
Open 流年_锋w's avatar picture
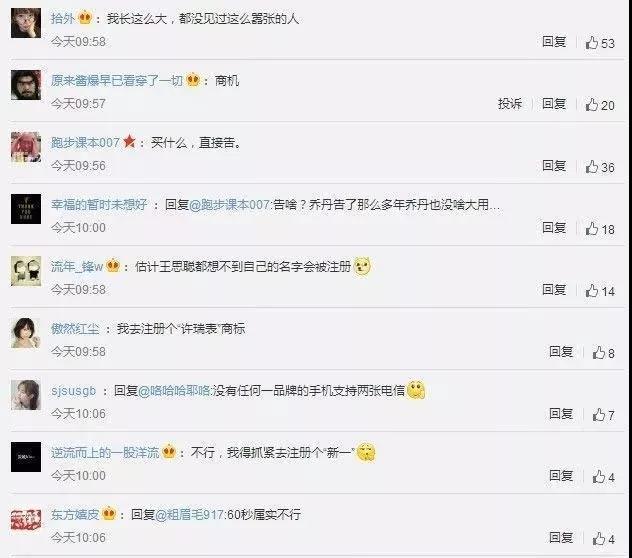coord(26,271)
